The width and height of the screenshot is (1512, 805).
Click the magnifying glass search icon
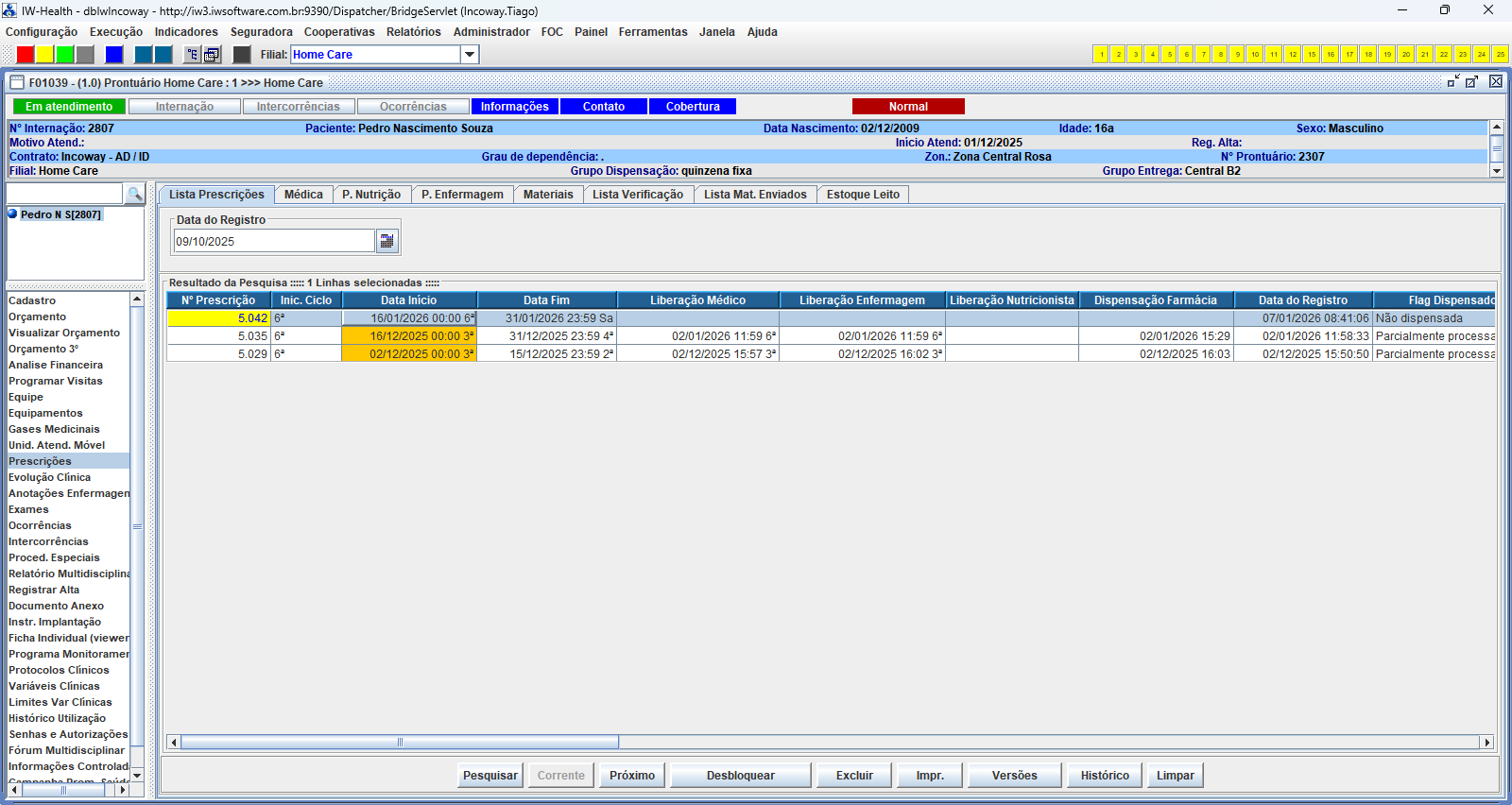tap(135, 195)
